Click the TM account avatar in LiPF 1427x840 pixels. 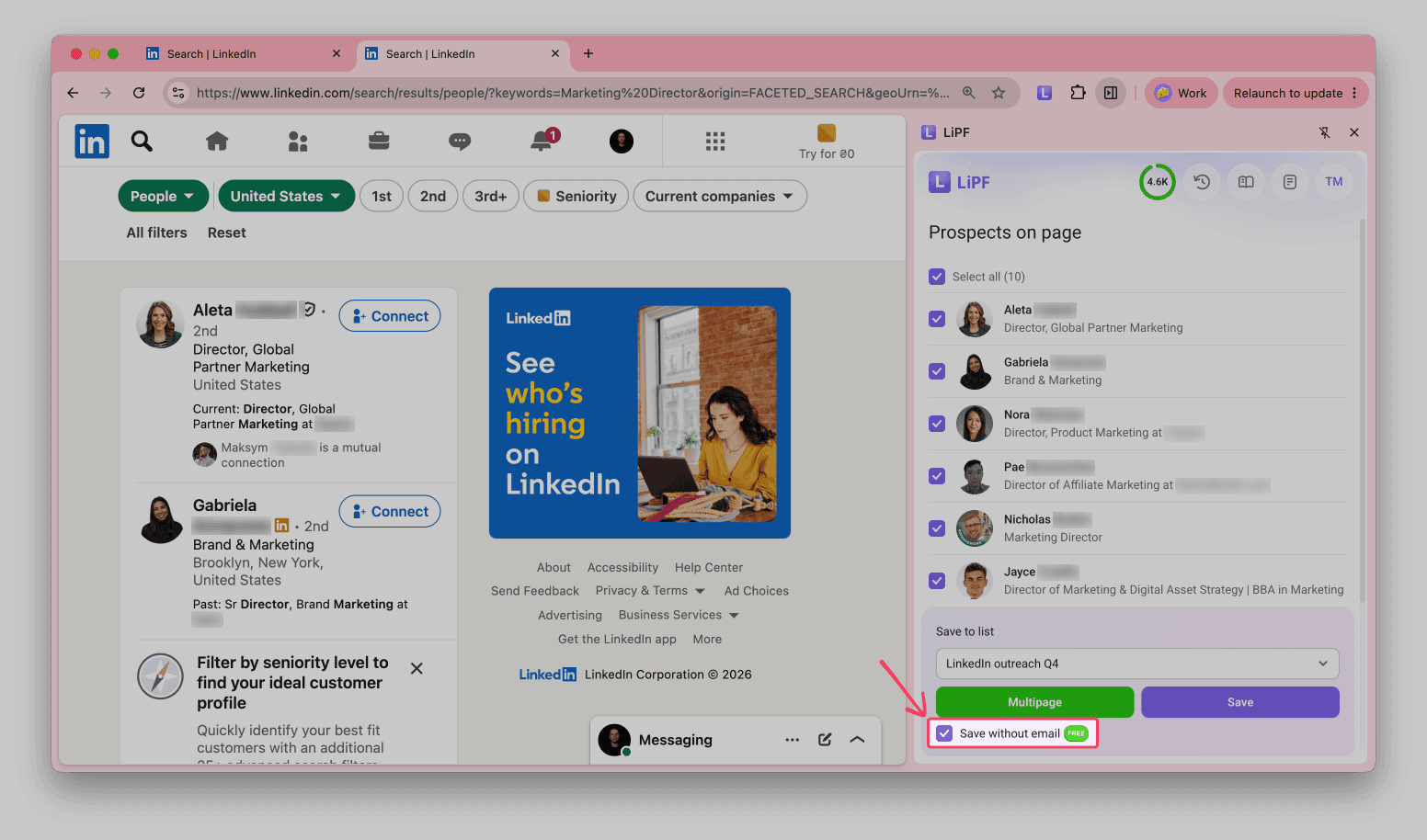pyautogui.click(x=1334, y=182)
